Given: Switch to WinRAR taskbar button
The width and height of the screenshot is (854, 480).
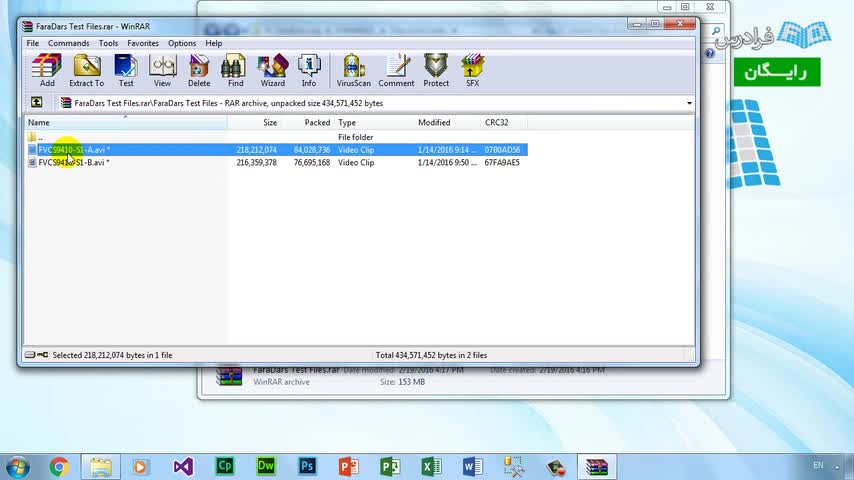Looking at the screenshot, I should pyautogui.click(x=597, y=467).
